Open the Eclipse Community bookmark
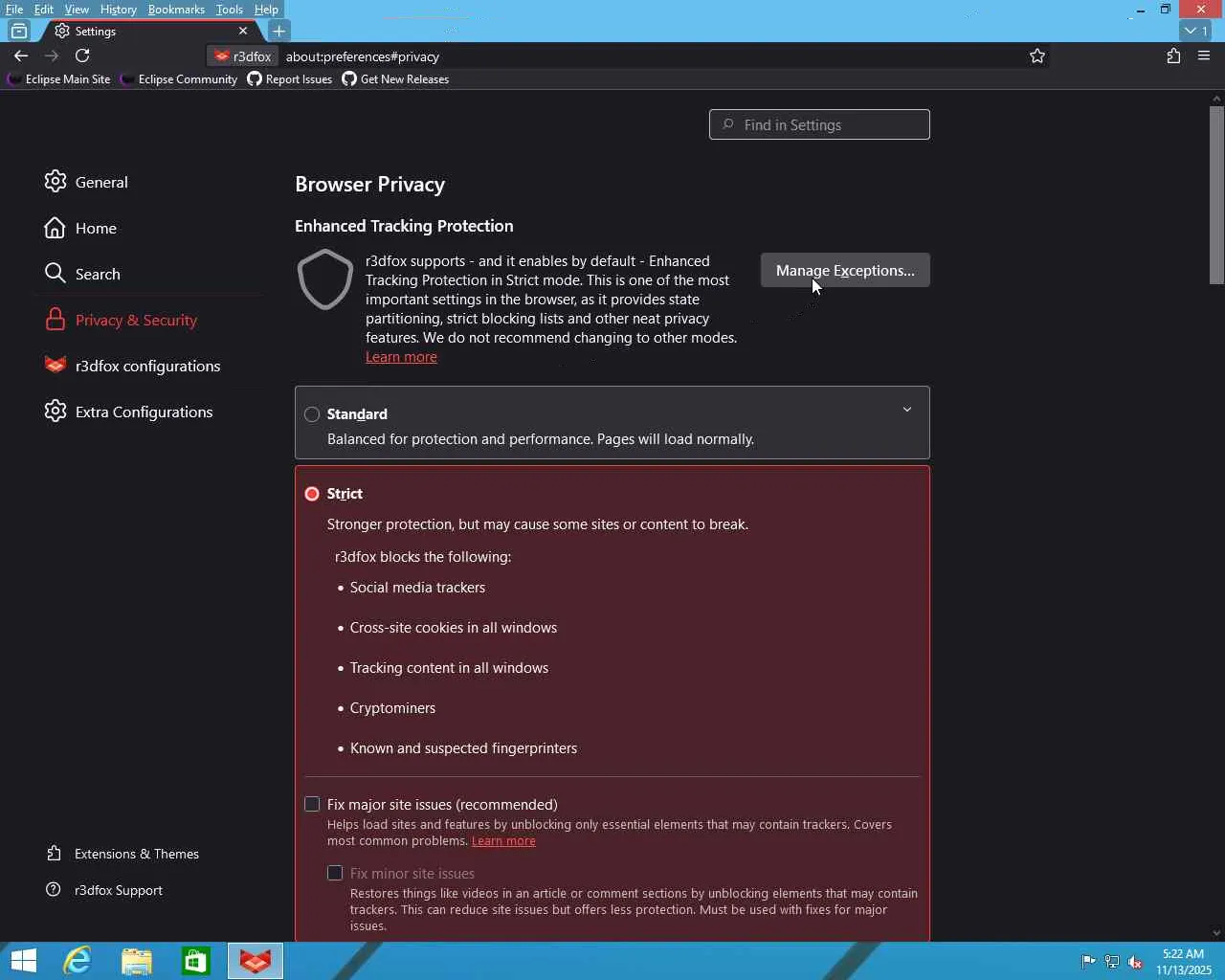The width and height of the screenshot is (1225, 980). pyautogui.click(x=179, y=79)
